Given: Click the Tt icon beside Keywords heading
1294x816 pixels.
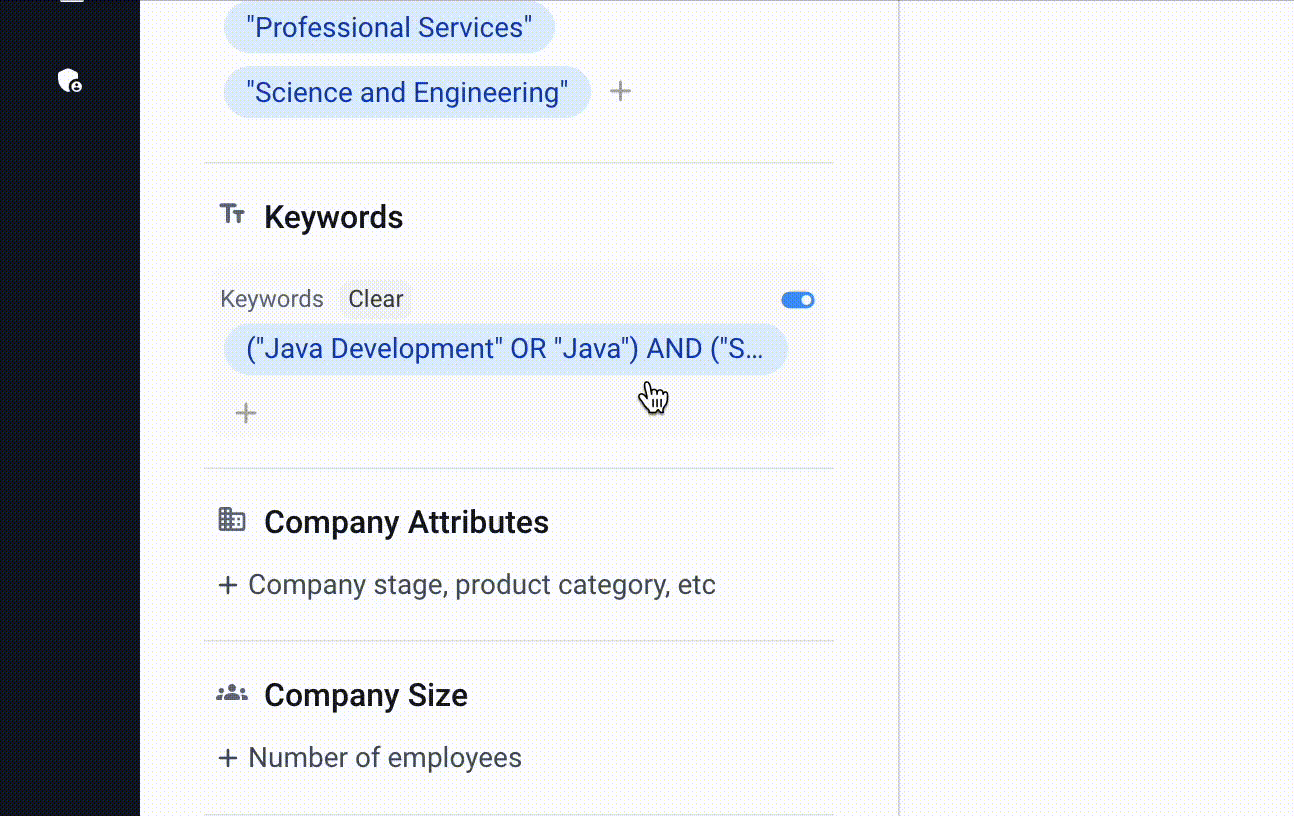Looking at the screenshot, I should (x=232, y=214).
